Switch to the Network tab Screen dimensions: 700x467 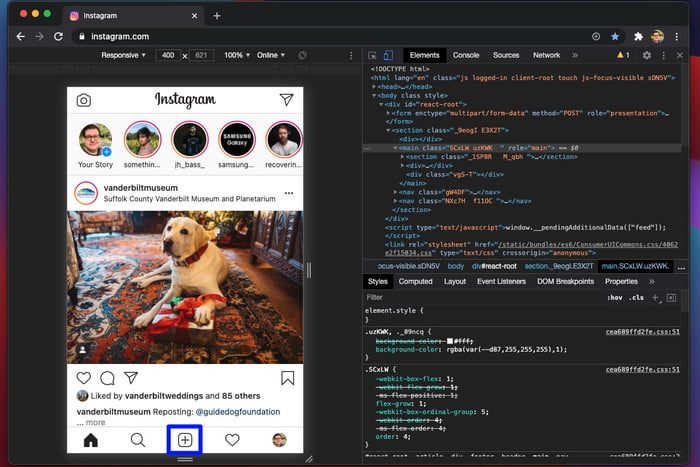pyautogui.click(x=546, y=55)
